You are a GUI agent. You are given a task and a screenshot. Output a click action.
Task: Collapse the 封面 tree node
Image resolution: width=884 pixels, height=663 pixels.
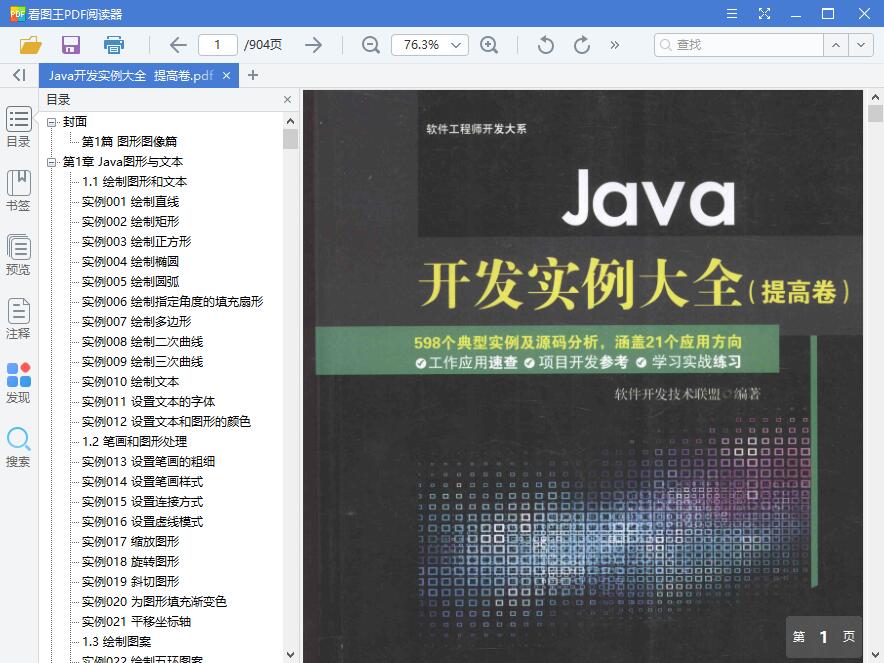pos(52,122)
